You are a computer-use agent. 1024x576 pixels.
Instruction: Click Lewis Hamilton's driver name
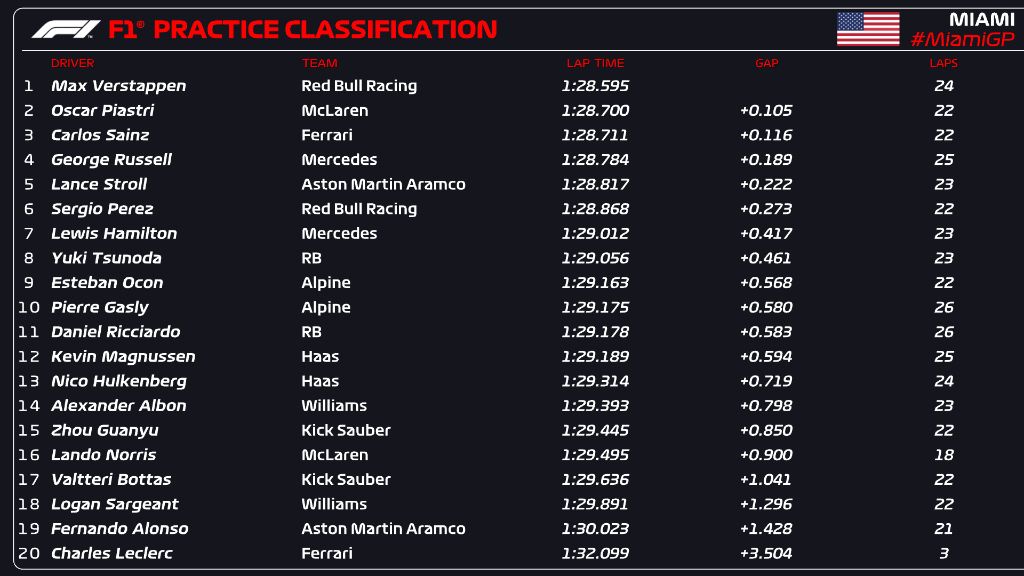pyautogui.click(x=114, y=234)
